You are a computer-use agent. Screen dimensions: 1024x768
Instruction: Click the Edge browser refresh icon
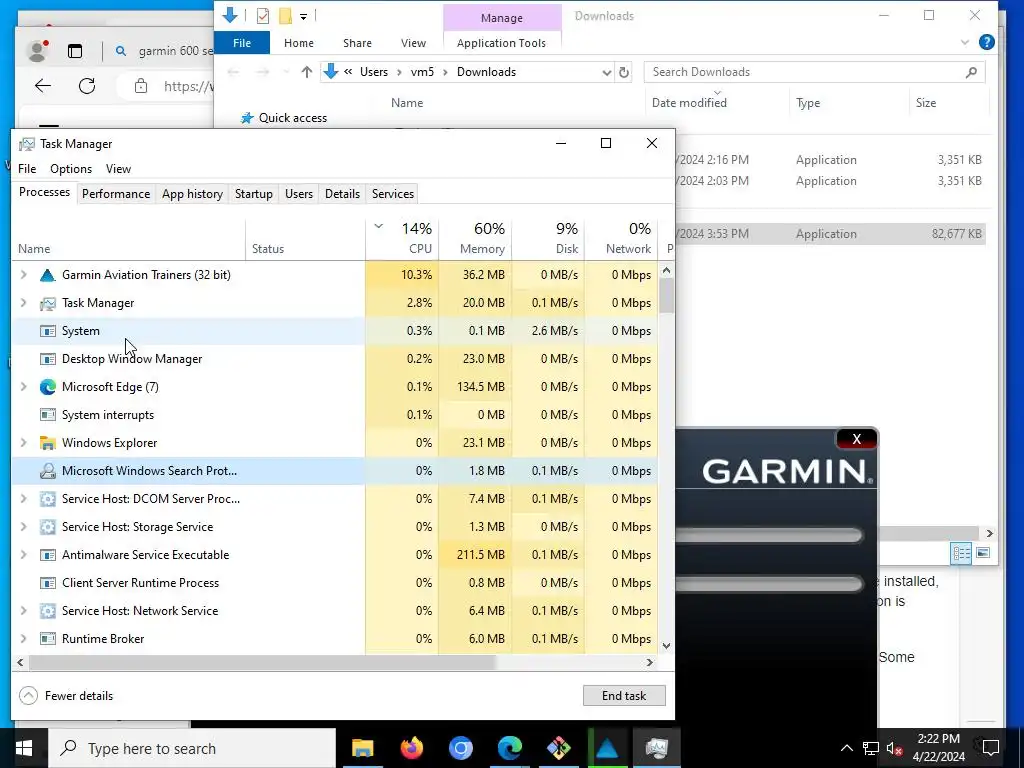pyautogui.click(x=87, y=86)
